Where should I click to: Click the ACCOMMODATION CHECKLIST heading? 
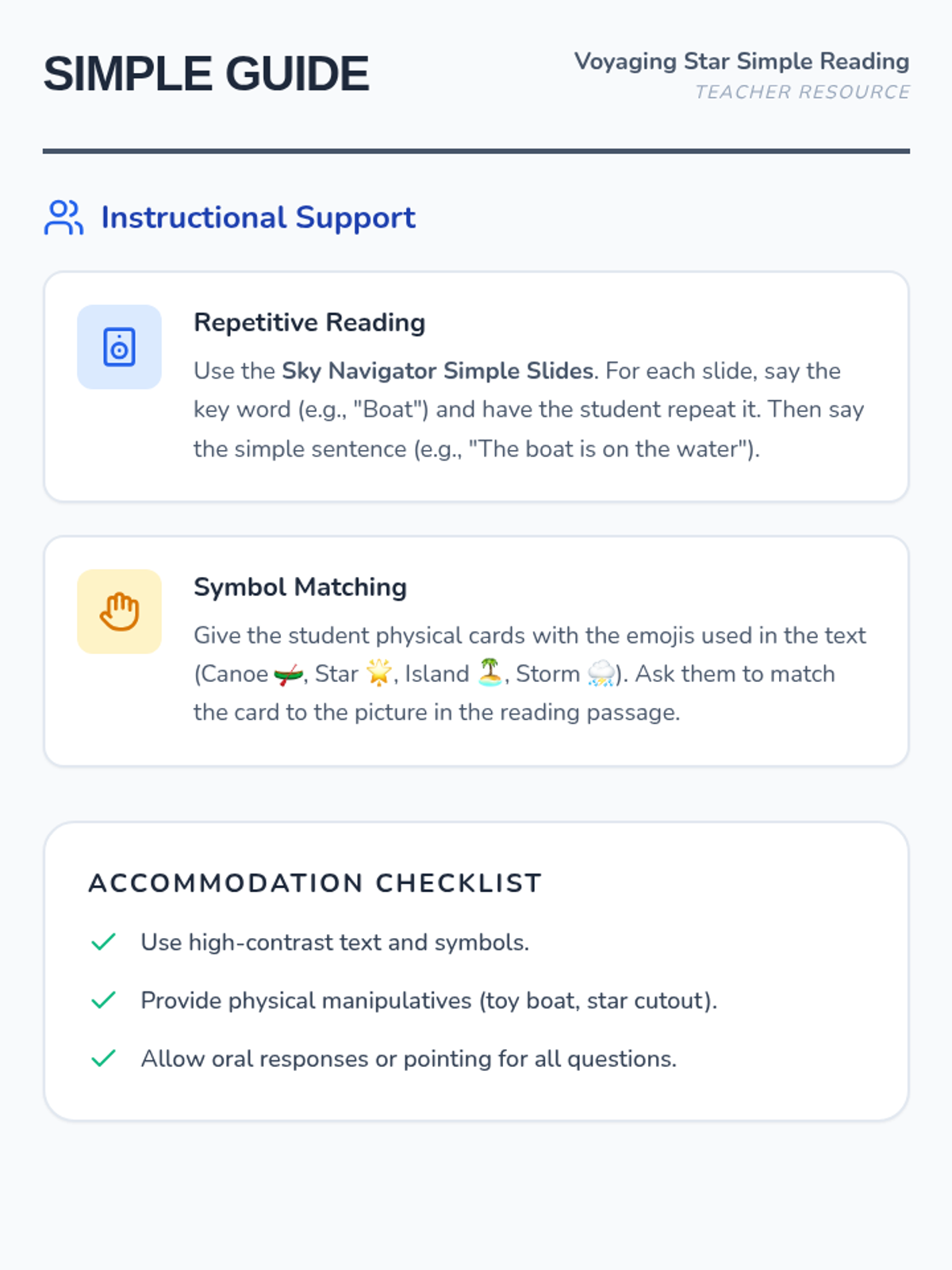click(x=315, y=883)
